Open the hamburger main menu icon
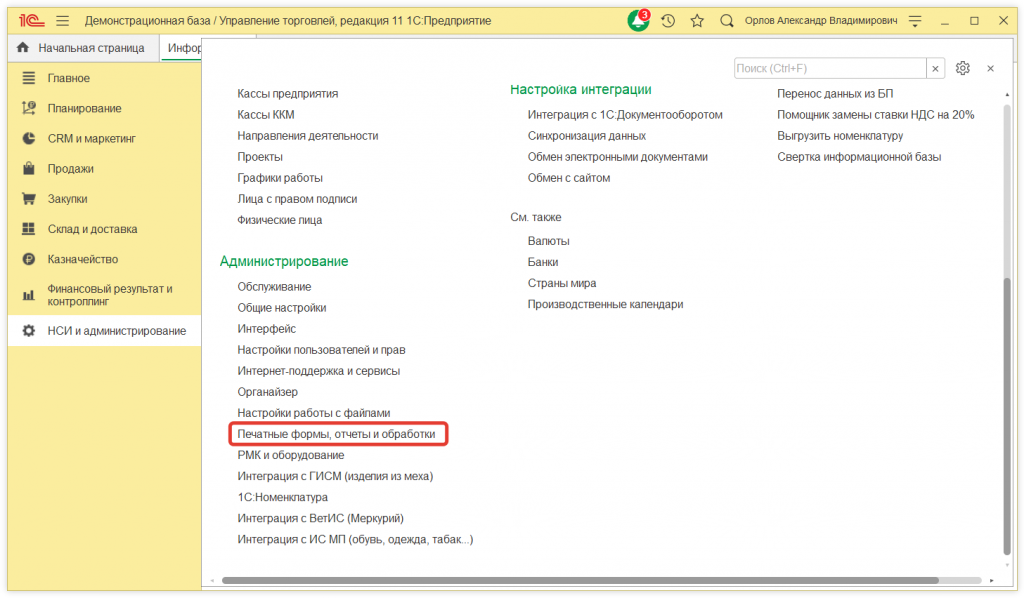 click(x=63, y=20)
